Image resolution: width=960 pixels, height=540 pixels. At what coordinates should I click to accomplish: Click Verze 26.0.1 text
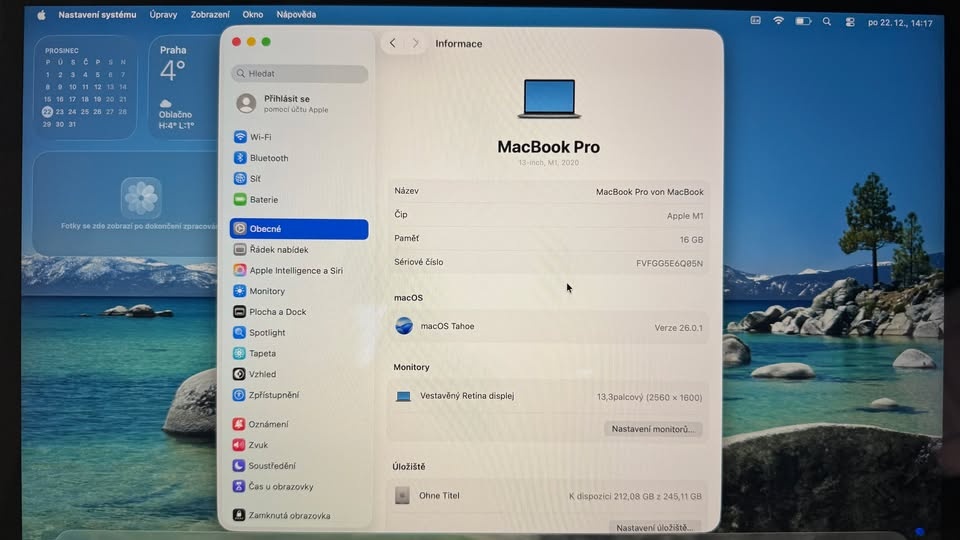coord(678,328)
